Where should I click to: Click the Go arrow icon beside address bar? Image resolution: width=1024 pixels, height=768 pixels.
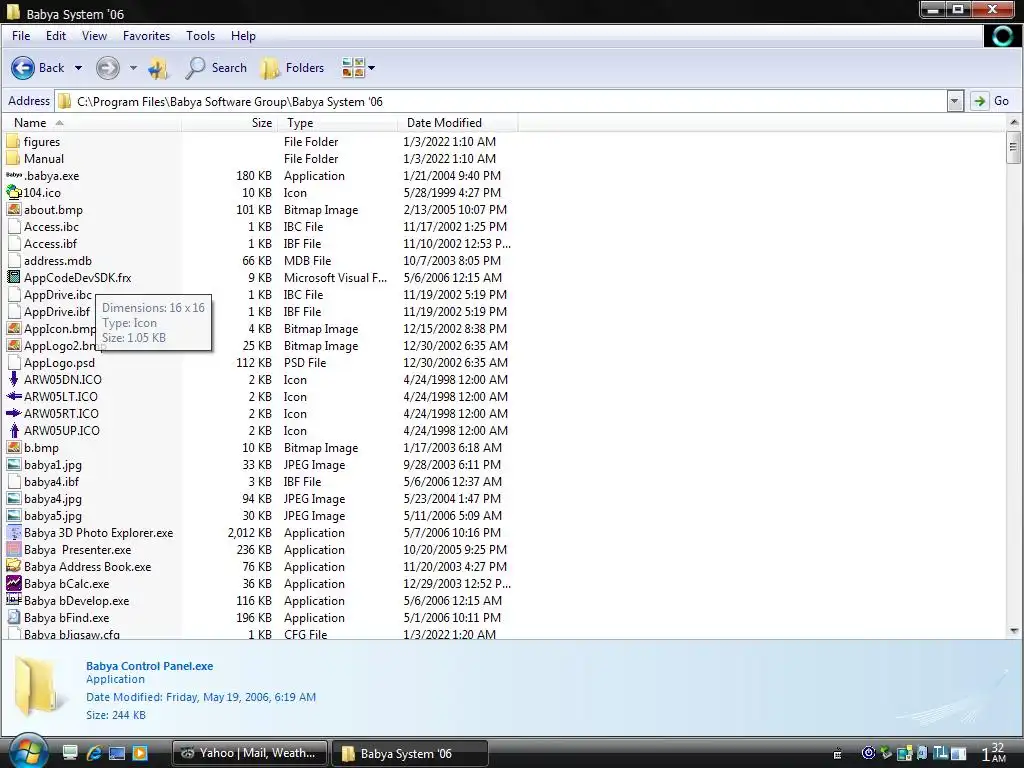[x=979, y=101]
